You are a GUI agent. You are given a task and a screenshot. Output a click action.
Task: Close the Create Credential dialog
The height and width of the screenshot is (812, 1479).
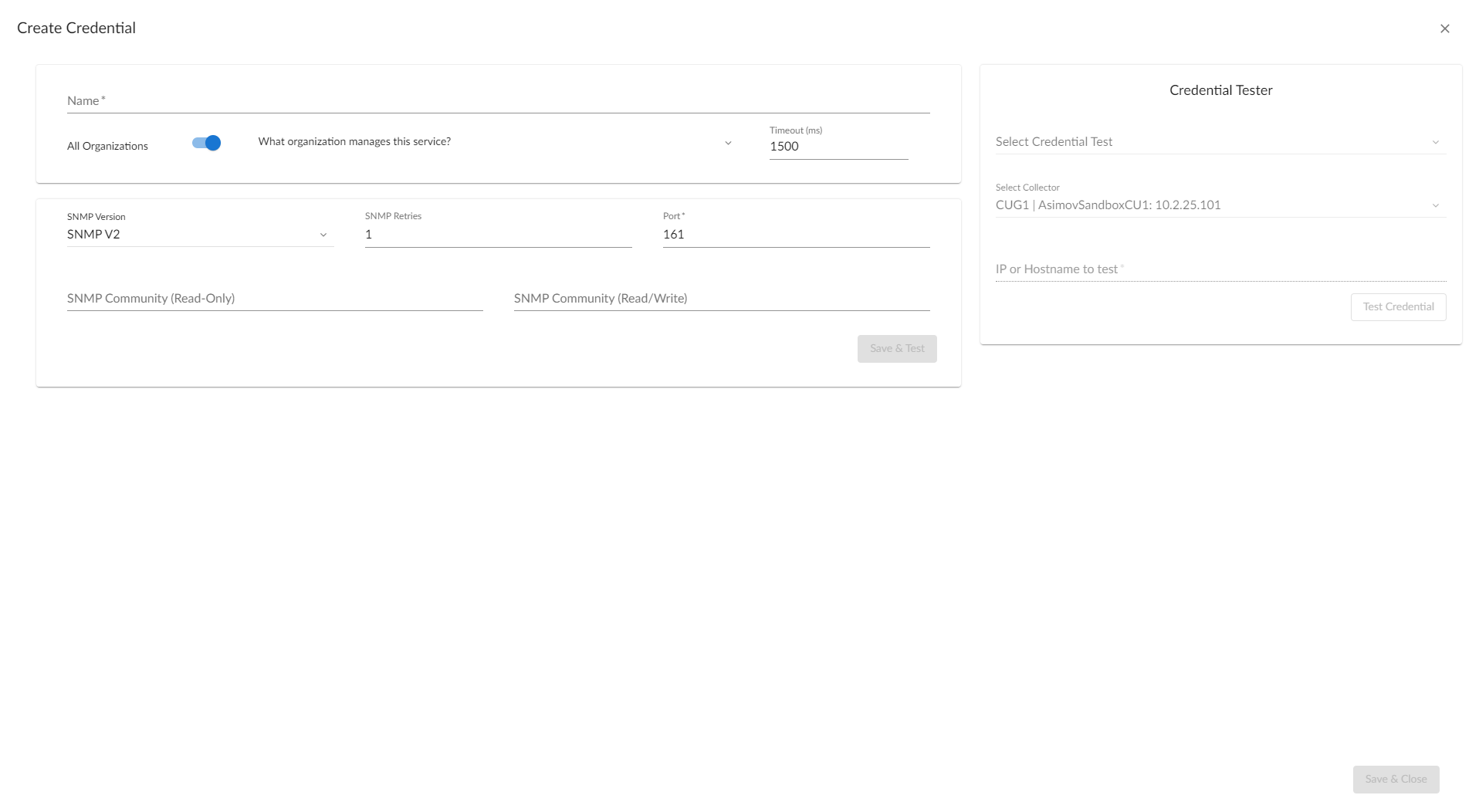1444,29
